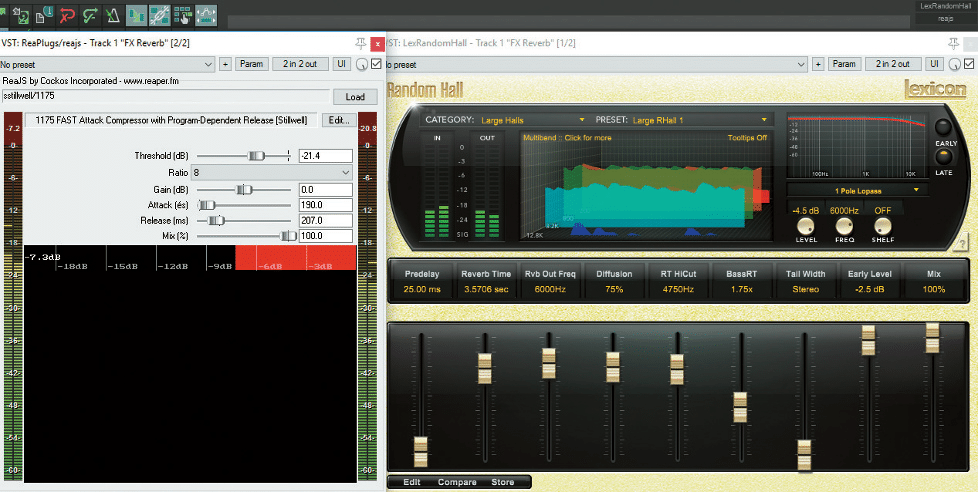Enable the EARLY reflections button
This screenshot has width=978, height=492.
(x=946, y=128)
